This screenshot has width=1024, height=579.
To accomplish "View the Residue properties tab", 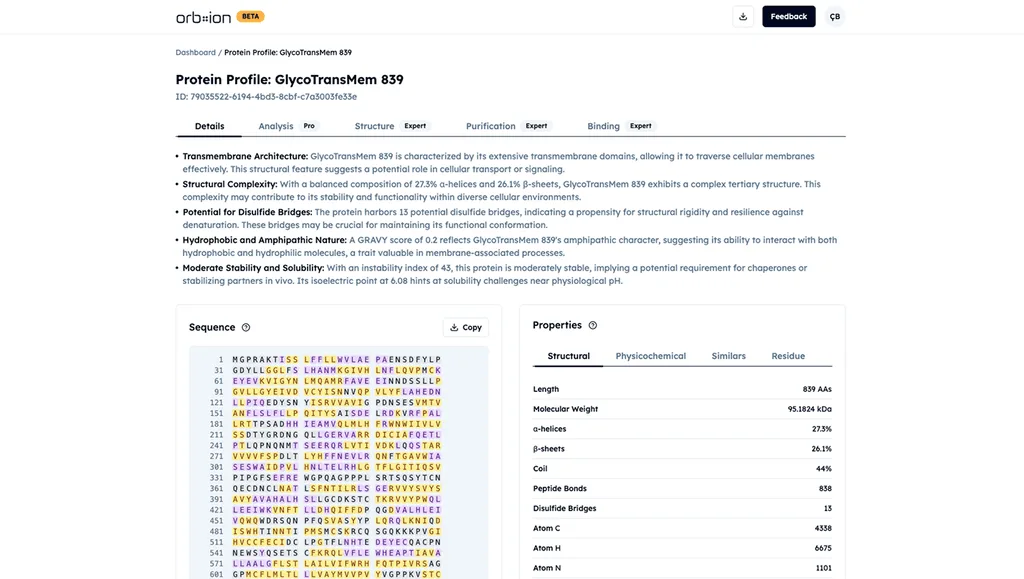I will pyautogui.click(x=788, y=356).
